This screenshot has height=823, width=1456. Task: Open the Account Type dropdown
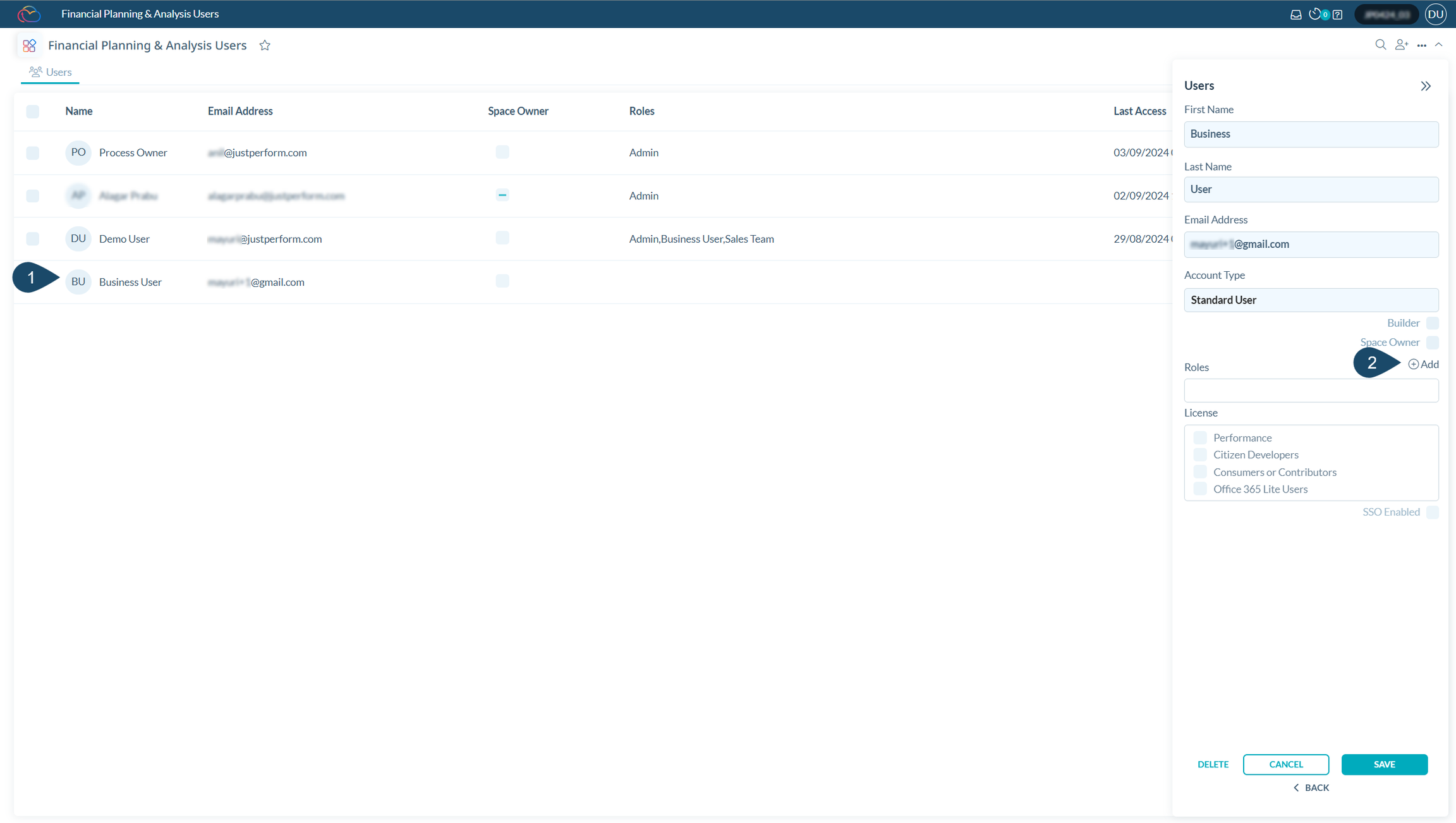[x=1311, y=300]
